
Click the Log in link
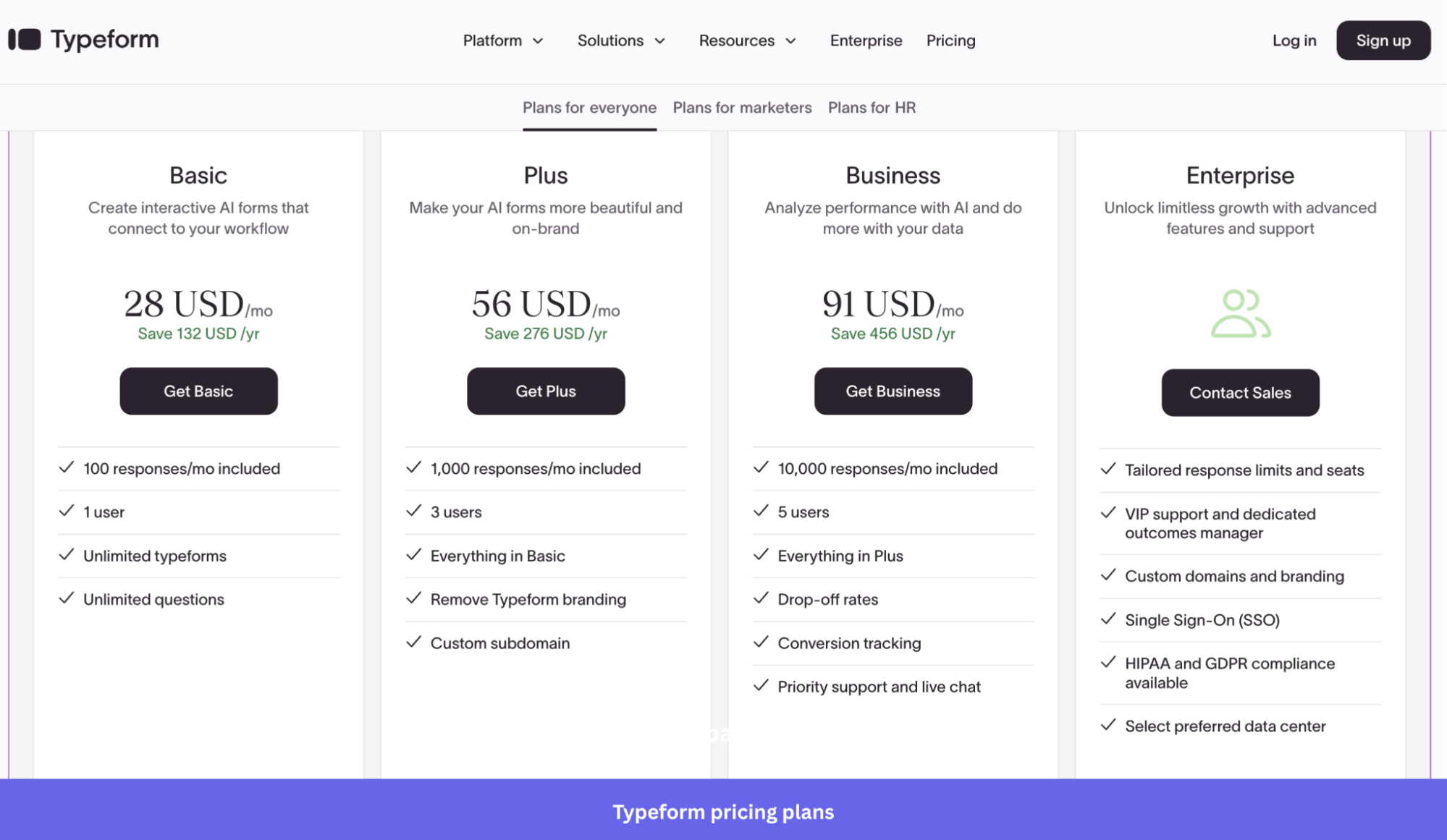pyautogui.click(x=1294, y=41)
